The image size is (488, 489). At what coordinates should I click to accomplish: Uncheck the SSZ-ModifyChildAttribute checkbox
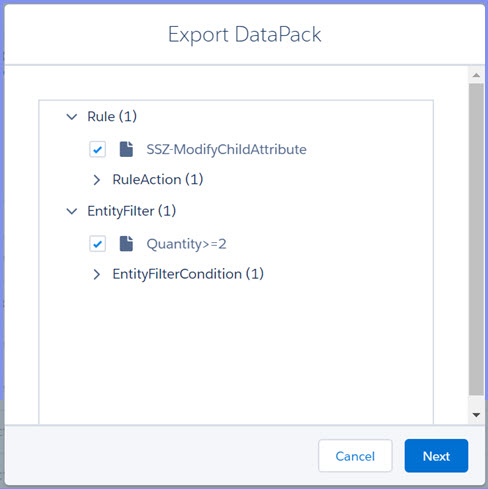[x=97, y=149]
